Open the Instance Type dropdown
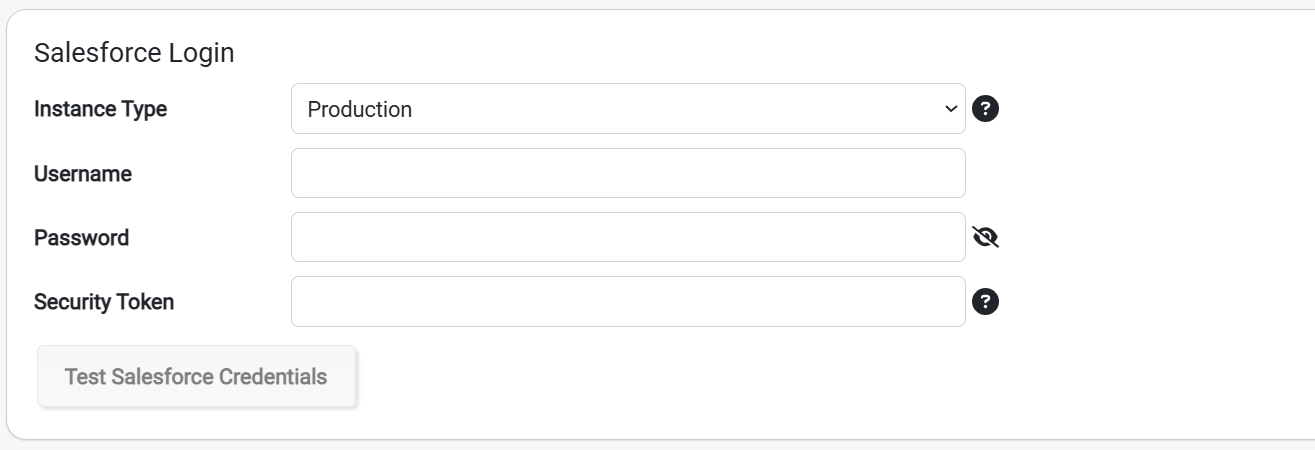The width and height of the screenshot is (1315, 450). [628, 109]
